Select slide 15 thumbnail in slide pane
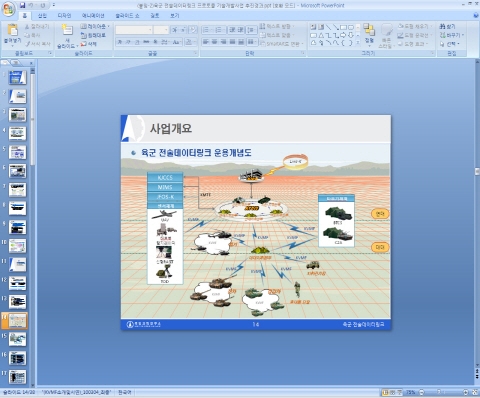 pyautogui.click(x=17, y=339)
